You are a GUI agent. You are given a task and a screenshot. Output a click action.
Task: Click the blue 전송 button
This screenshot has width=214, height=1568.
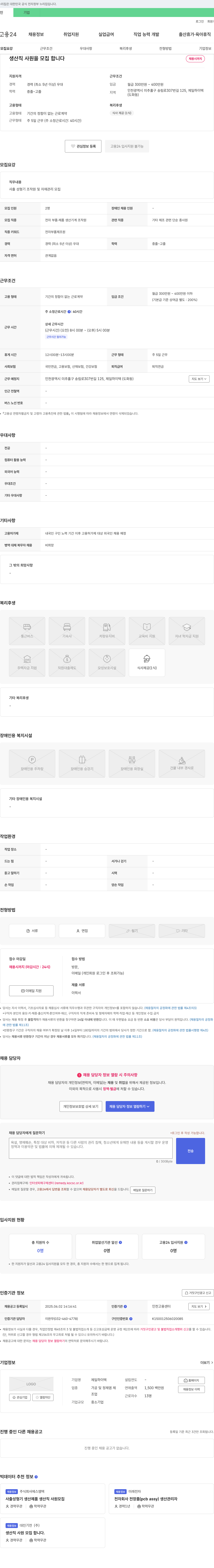(190, 1151)
